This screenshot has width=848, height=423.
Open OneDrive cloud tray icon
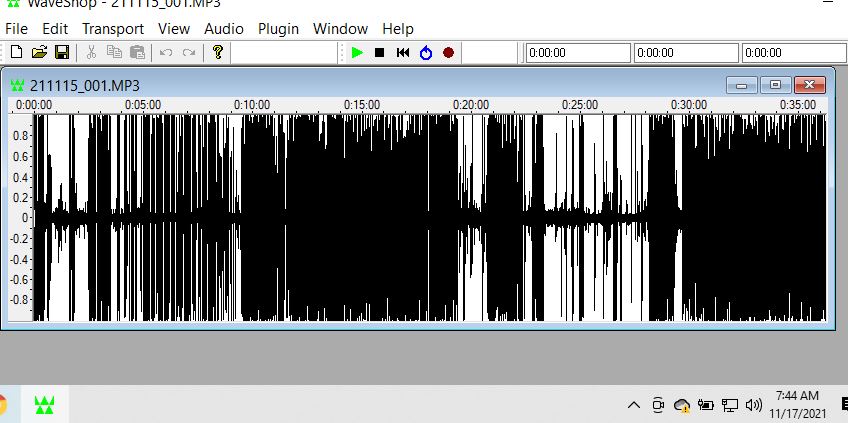(682, 405)
